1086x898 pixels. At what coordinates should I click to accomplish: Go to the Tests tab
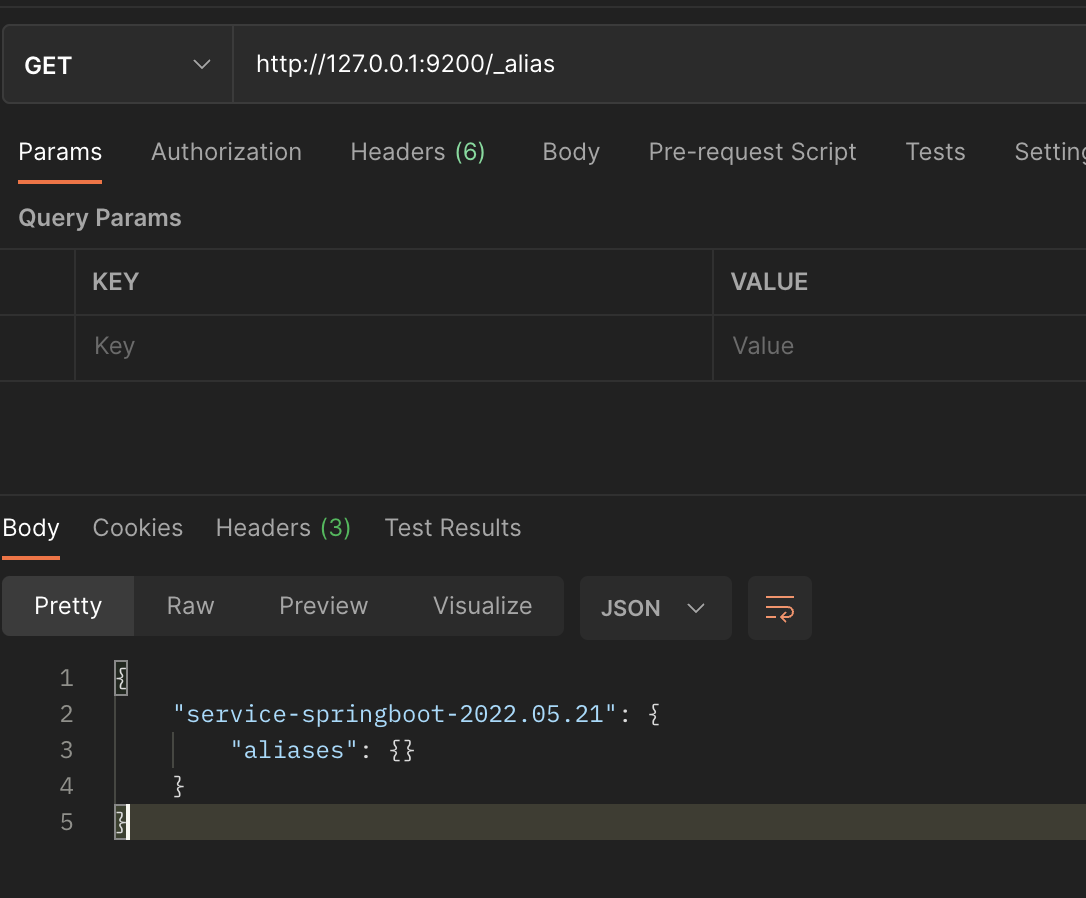[x=935, y=152]
